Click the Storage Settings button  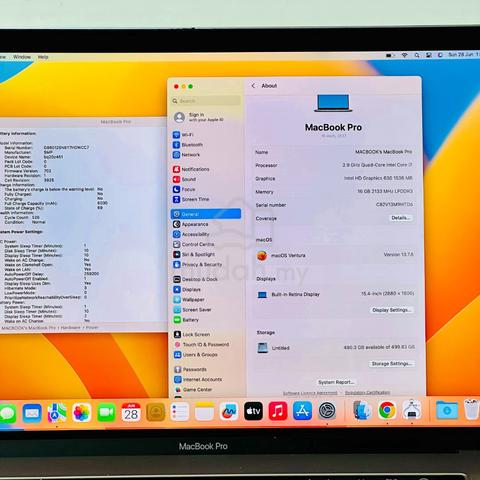(391, 364)
